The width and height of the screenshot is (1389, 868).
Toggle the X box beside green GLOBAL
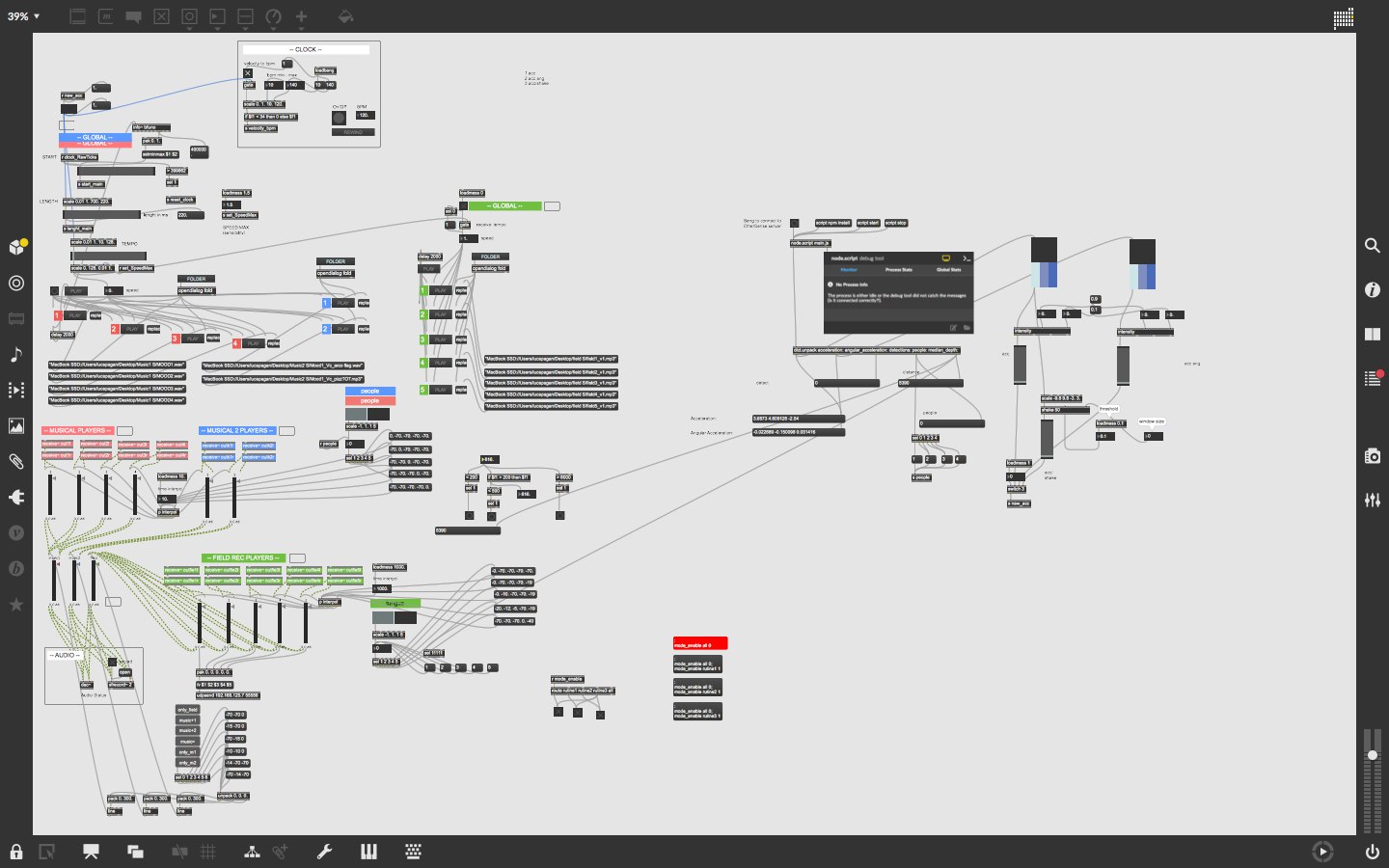click(463, 206)
